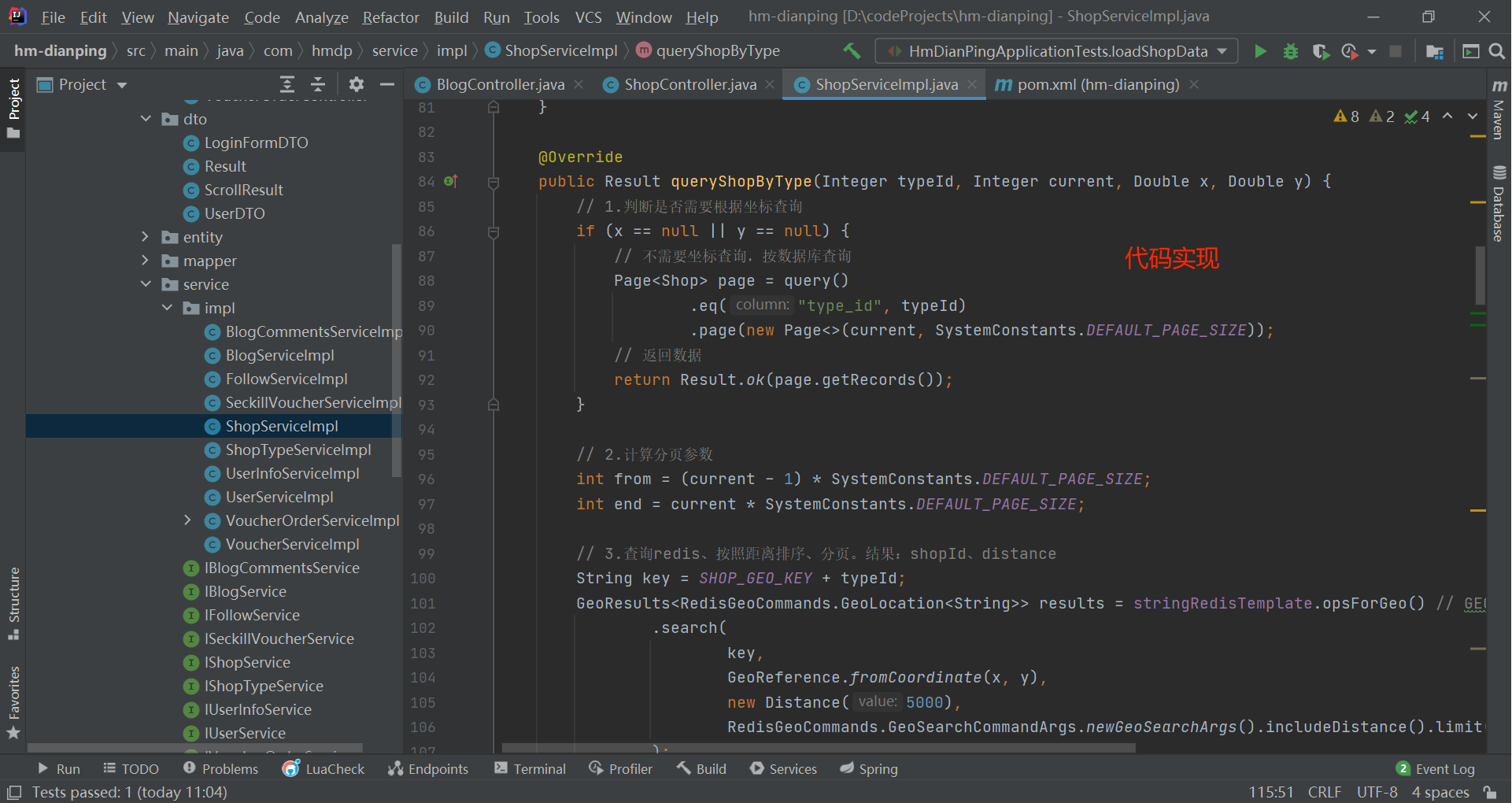Click the Stop process square icon

tap(1396, 51)
